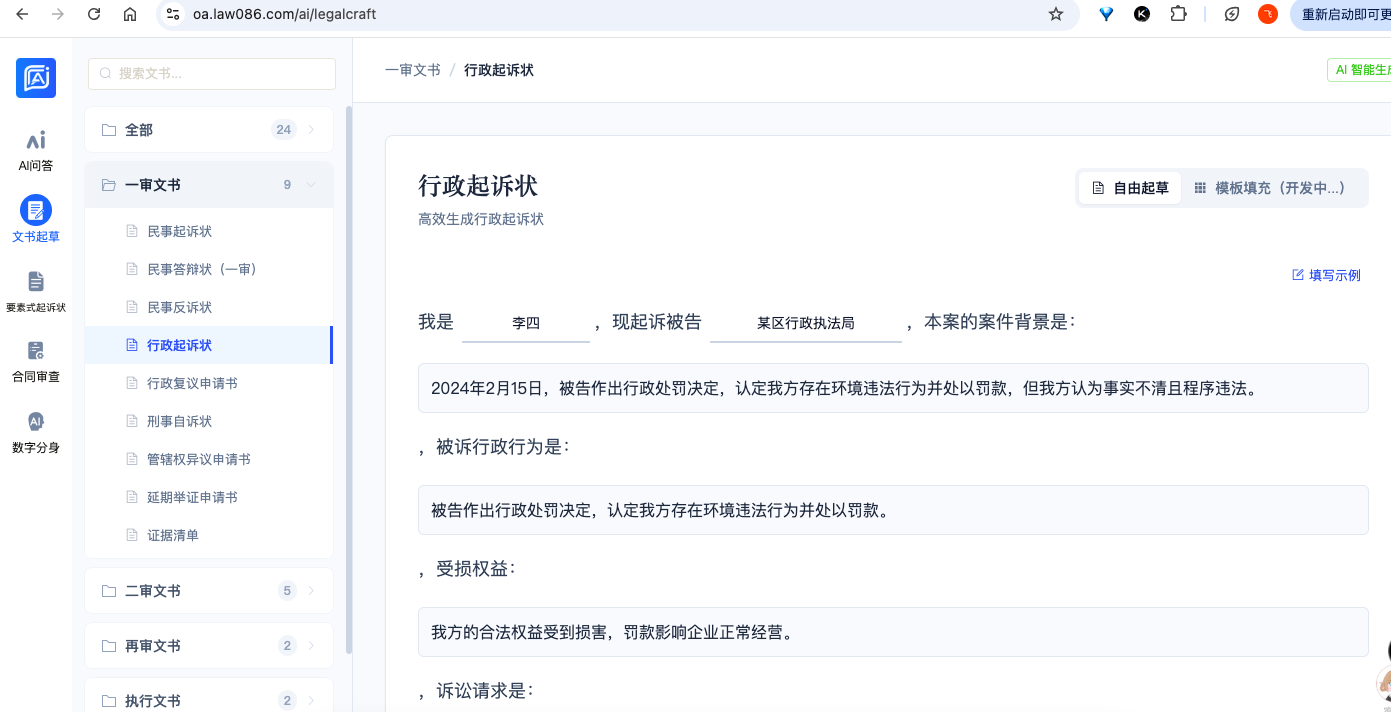Click the 5 count badge on 二审文书
Image resolution: width=1391 pixels, height=712 pixels.
287,591
